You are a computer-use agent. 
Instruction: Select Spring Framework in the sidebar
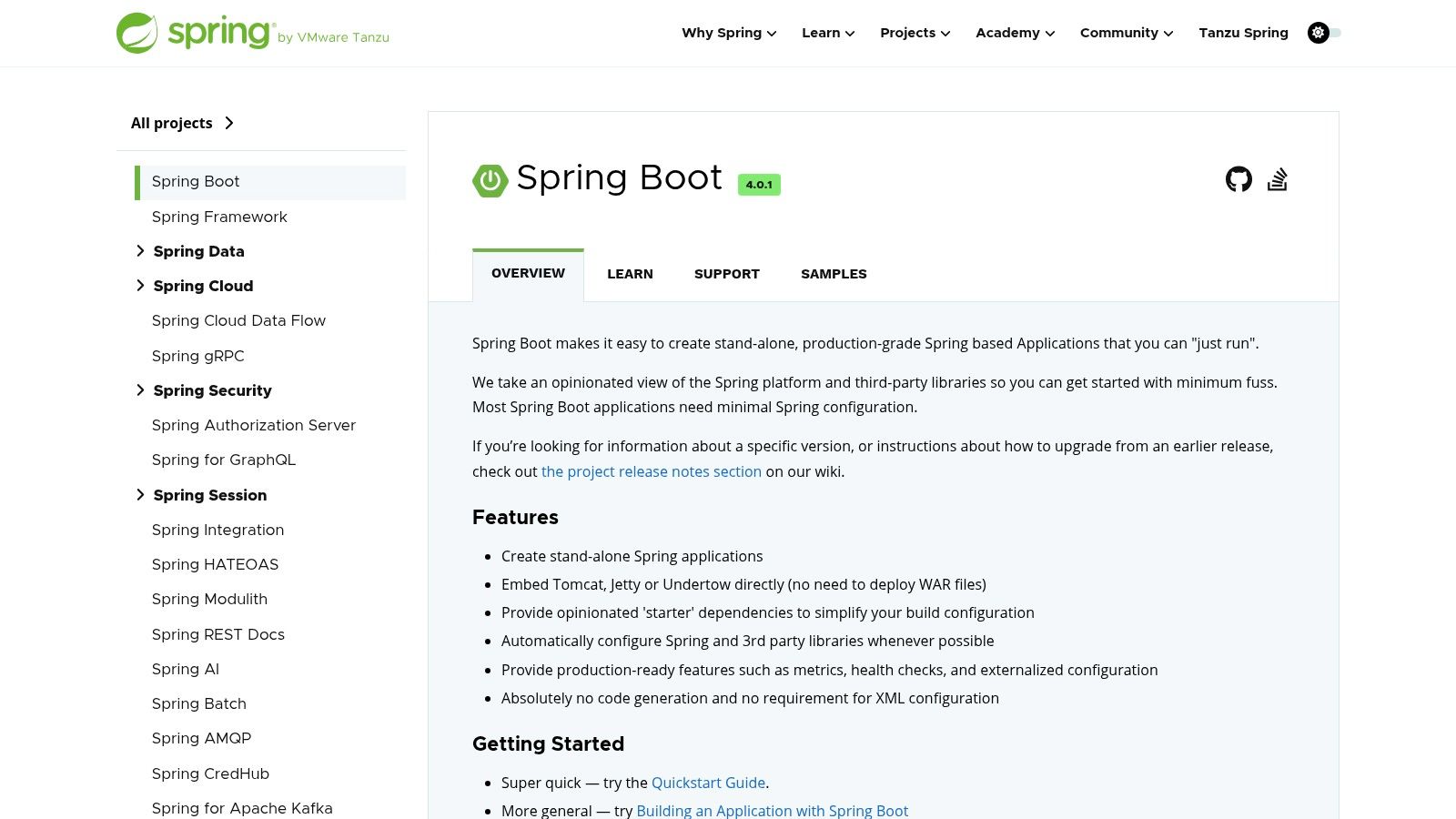218,217
